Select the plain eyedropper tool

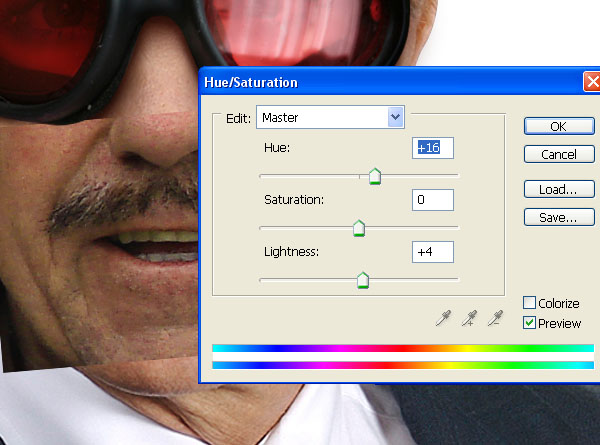point(443,318)
